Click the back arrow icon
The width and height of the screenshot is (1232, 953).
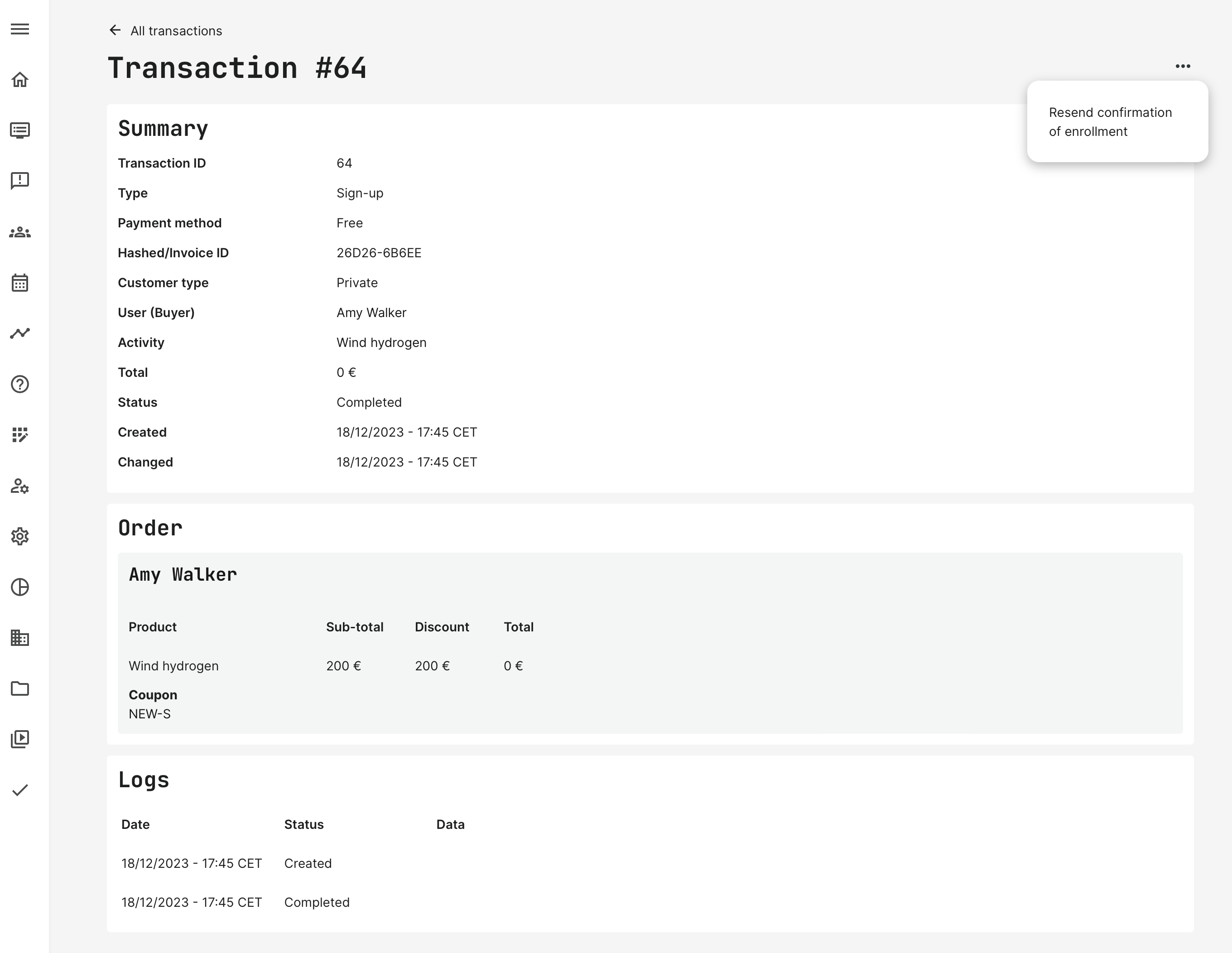(x=115, y=30)
